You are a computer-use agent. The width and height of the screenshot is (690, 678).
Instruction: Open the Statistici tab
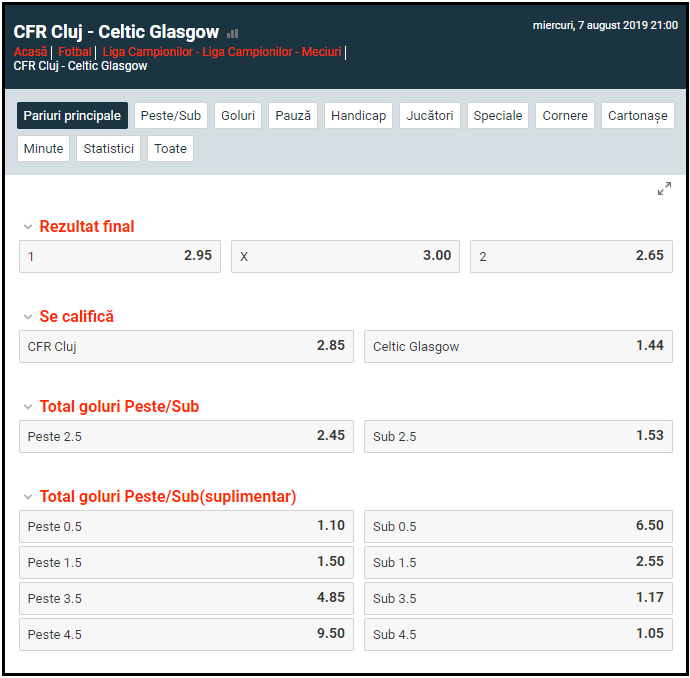click(108, 149)
